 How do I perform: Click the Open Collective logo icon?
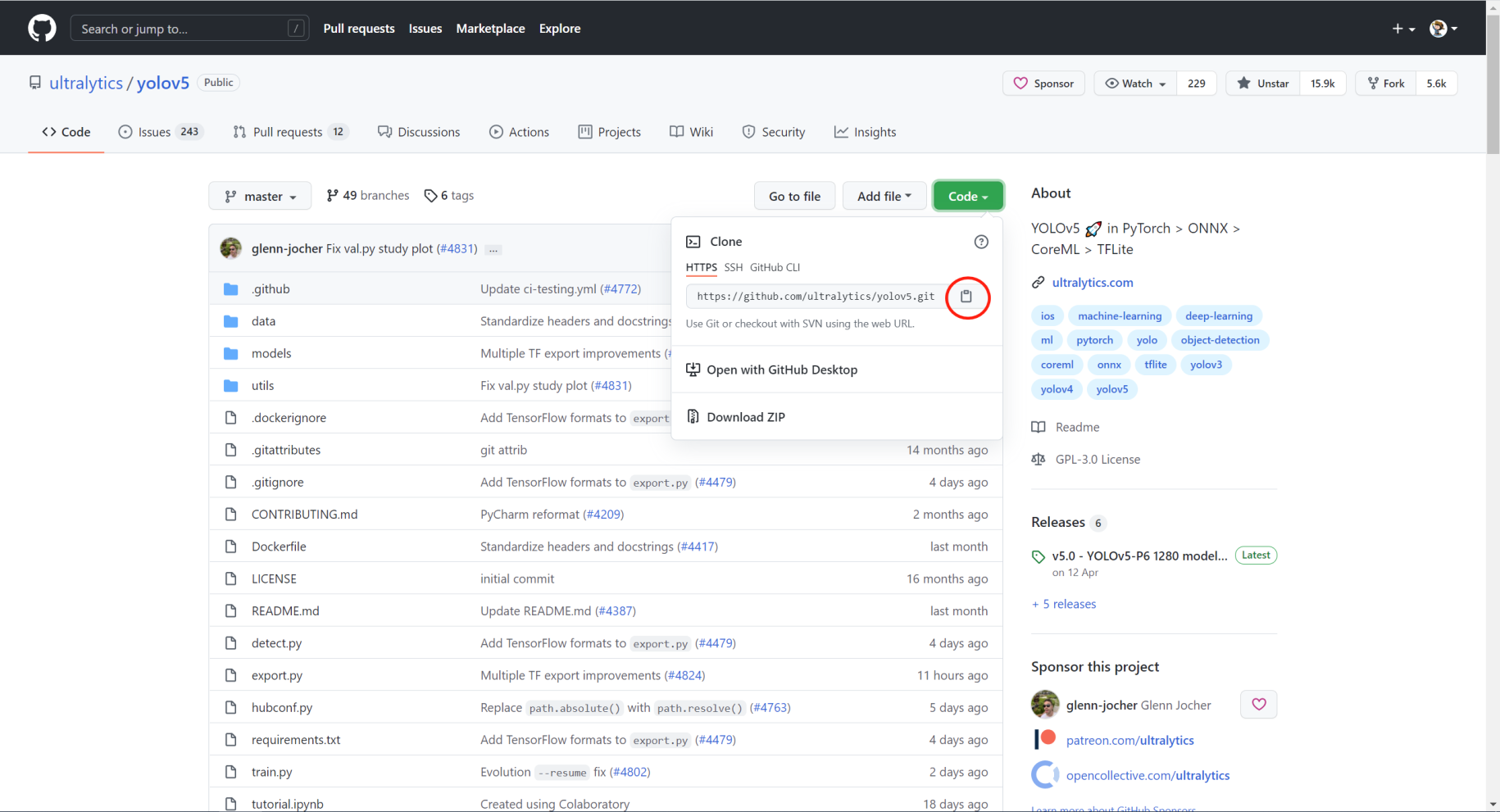pyautogui.click(x=1045, y=775)
